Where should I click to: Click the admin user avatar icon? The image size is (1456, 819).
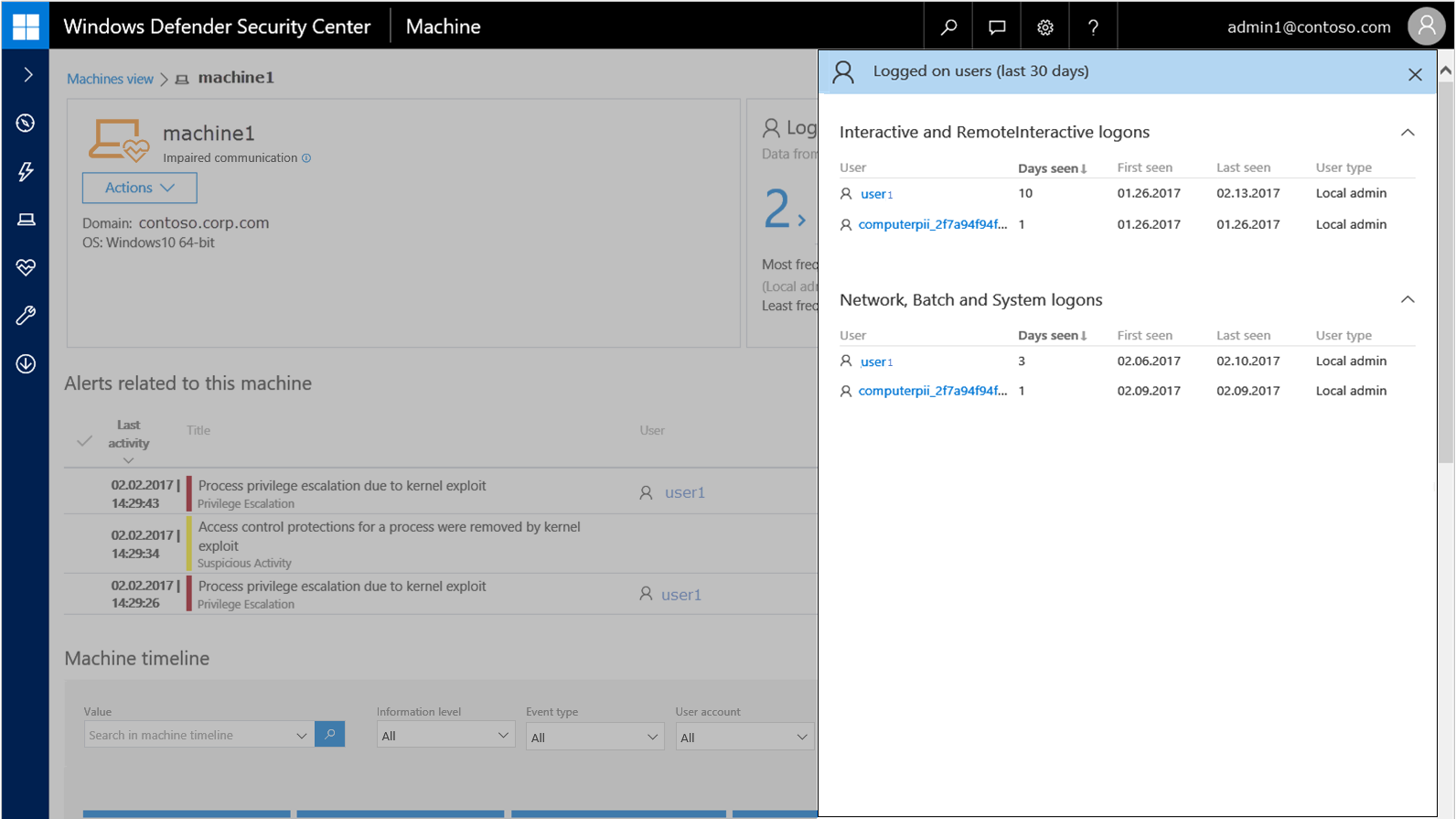(1426, 27)
